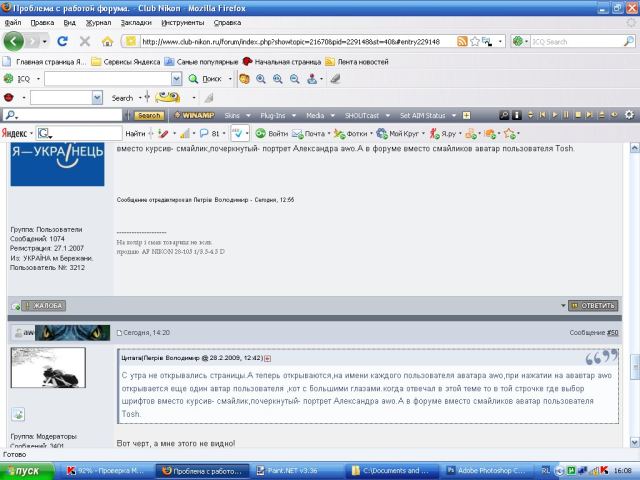Open the Файл menu
640x480 pixels.
coord(13,23)
